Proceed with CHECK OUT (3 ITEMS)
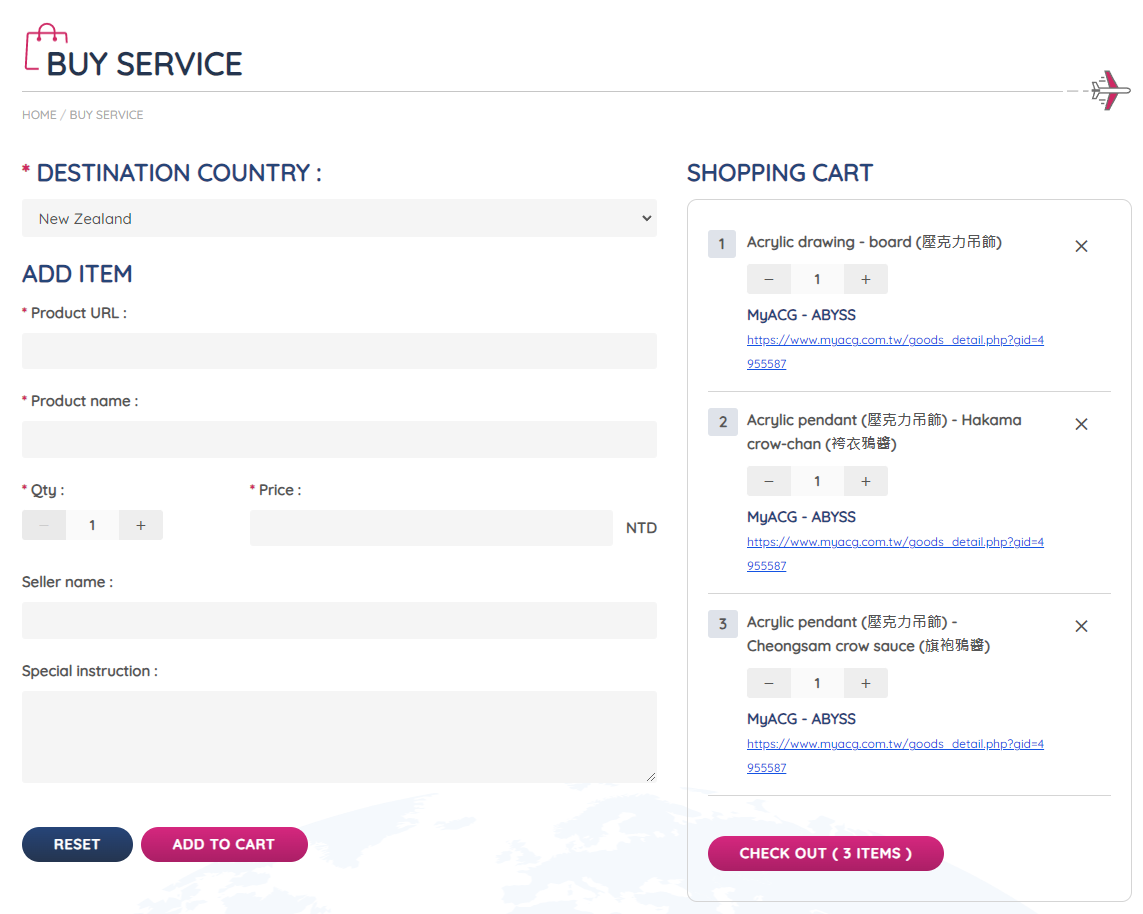 [825, 854]
